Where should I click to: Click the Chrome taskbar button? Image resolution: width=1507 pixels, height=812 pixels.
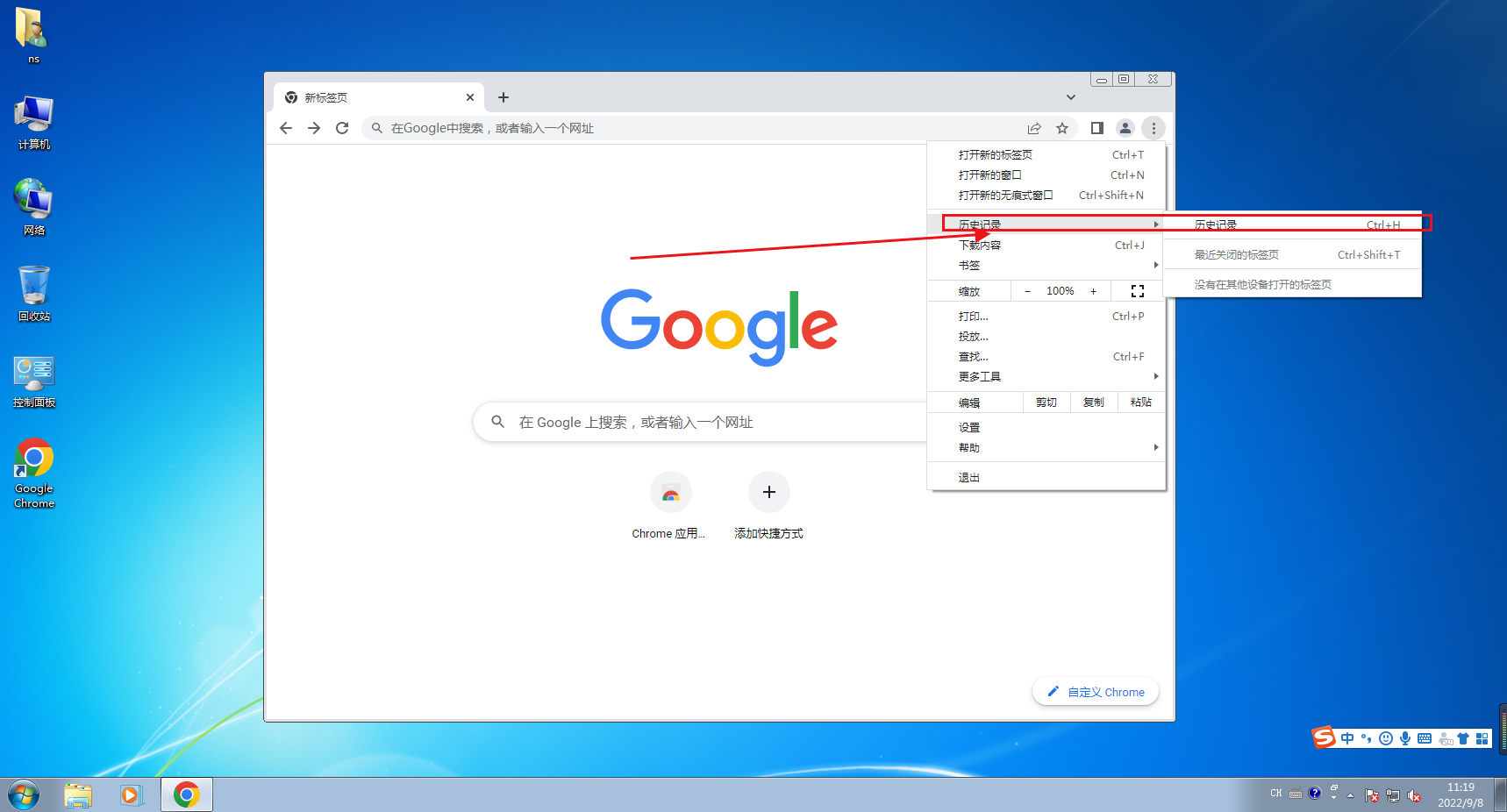(186, 795)
